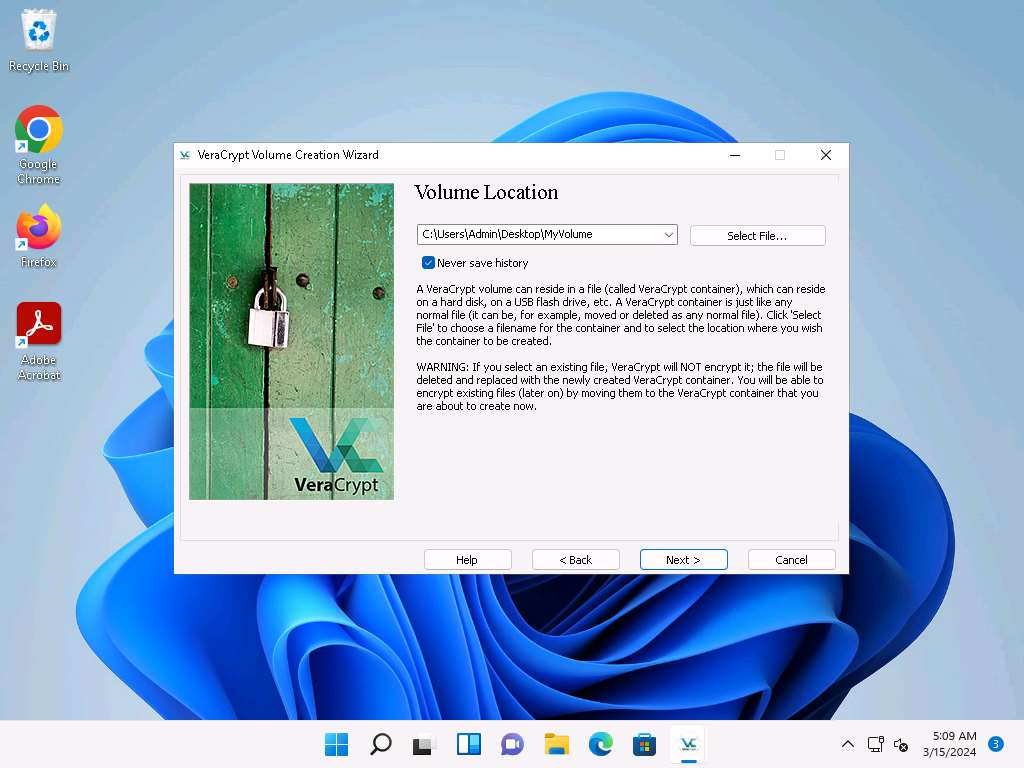The width and height of the screenshot is (1024, 768).
Task: Click Next to continue the wizard
Action: click(x=683, y=560)
